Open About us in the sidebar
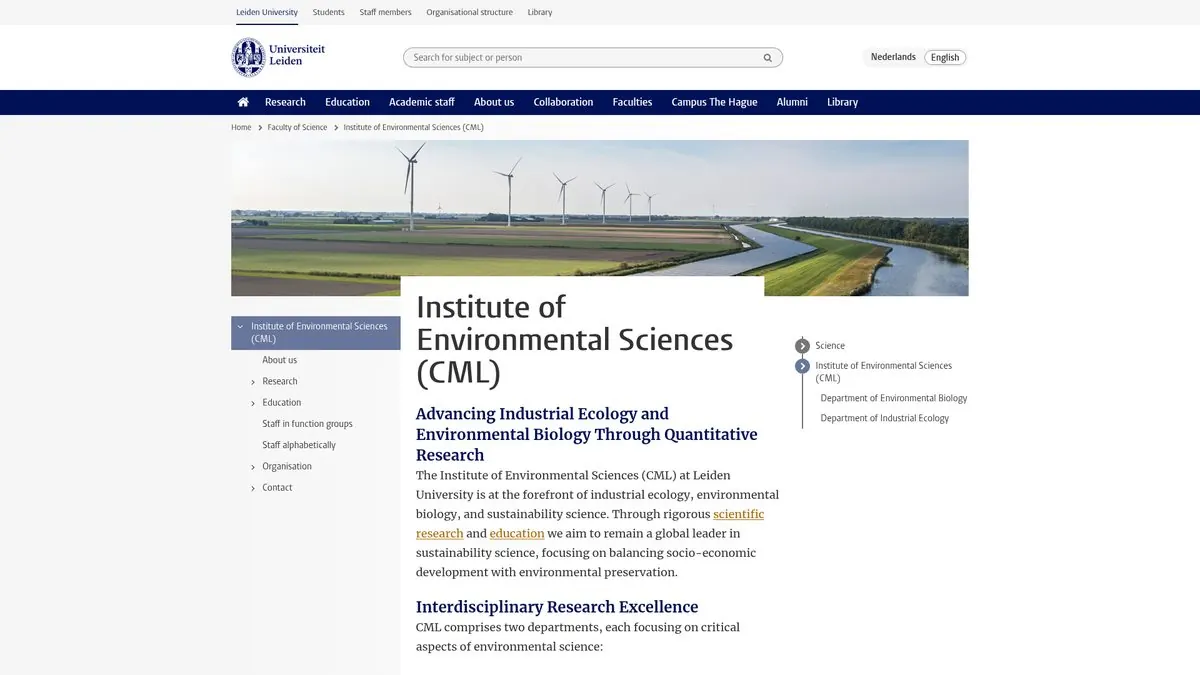Screen dimensions: 1200x675 280,360
